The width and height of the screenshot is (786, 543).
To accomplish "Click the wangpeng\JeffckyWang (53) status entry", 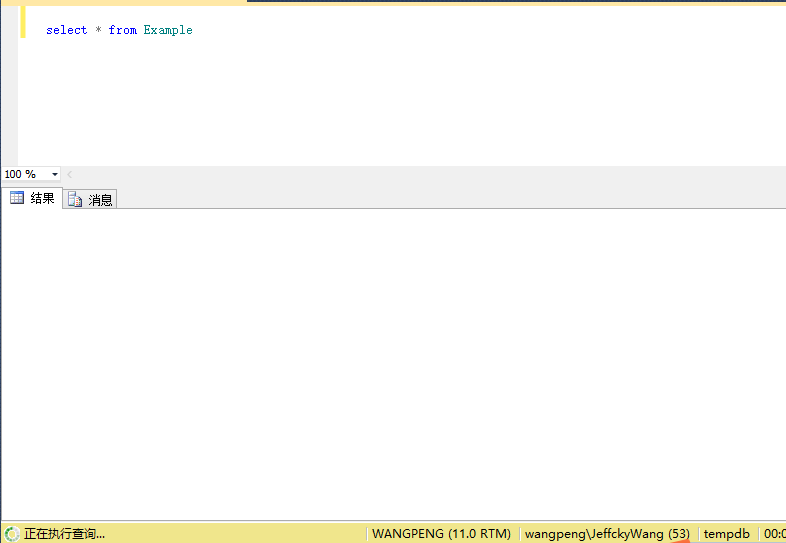I will [607, 534].
